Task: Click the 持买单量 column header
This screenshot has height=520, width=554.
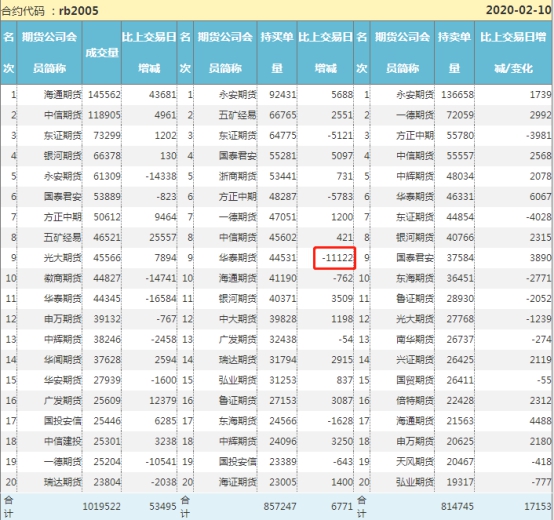Action: pyautogui.click(x=277, y=53)
